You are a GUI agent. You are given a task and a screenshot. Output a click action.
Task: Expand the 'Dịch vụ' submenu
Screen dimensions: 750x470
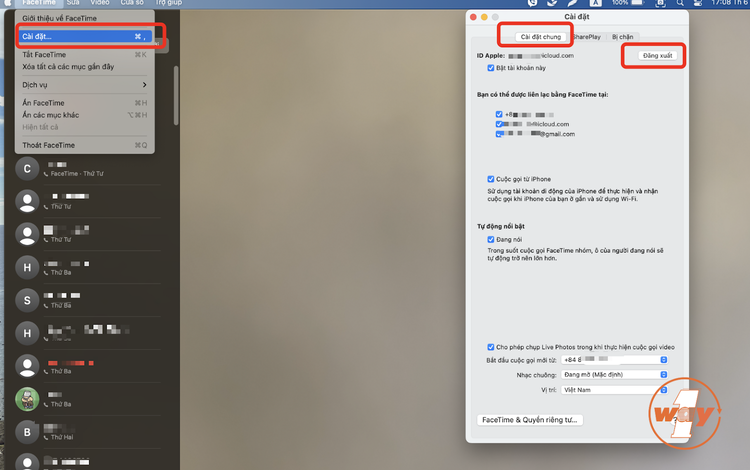pyautogui.click(x=85, y=85)
